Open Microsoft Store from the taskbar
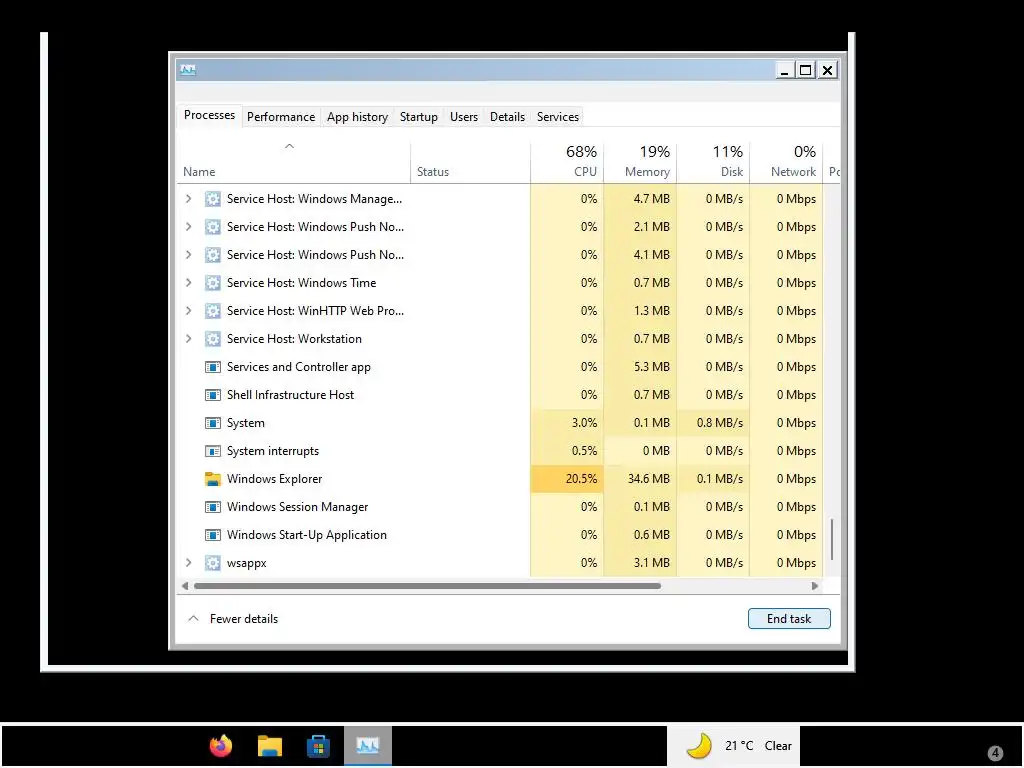The image size is (1024, 768). pos(318,745)
